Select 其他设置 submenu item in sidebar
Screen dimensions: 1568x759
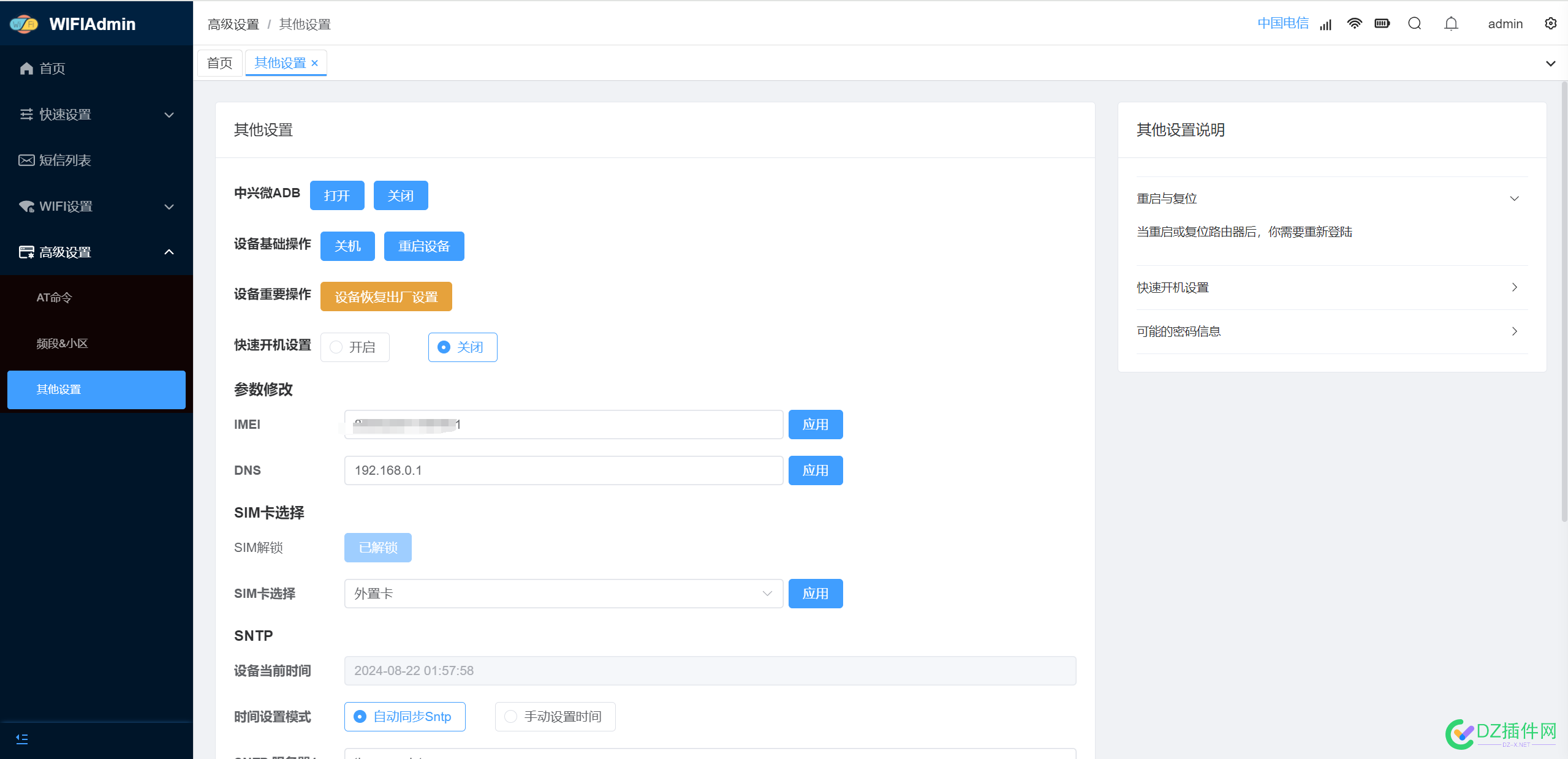[x=96, y=390]
